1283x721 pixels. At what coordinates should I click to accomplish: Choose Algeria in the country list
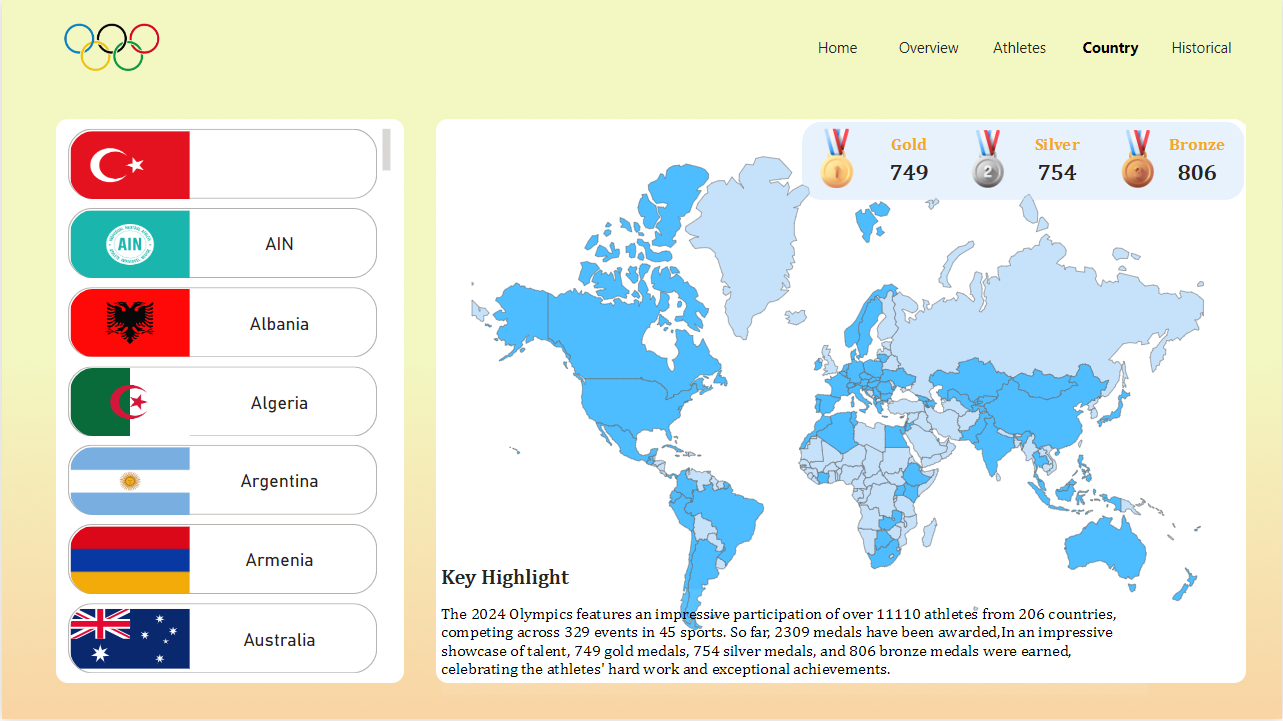coord(223,401)
